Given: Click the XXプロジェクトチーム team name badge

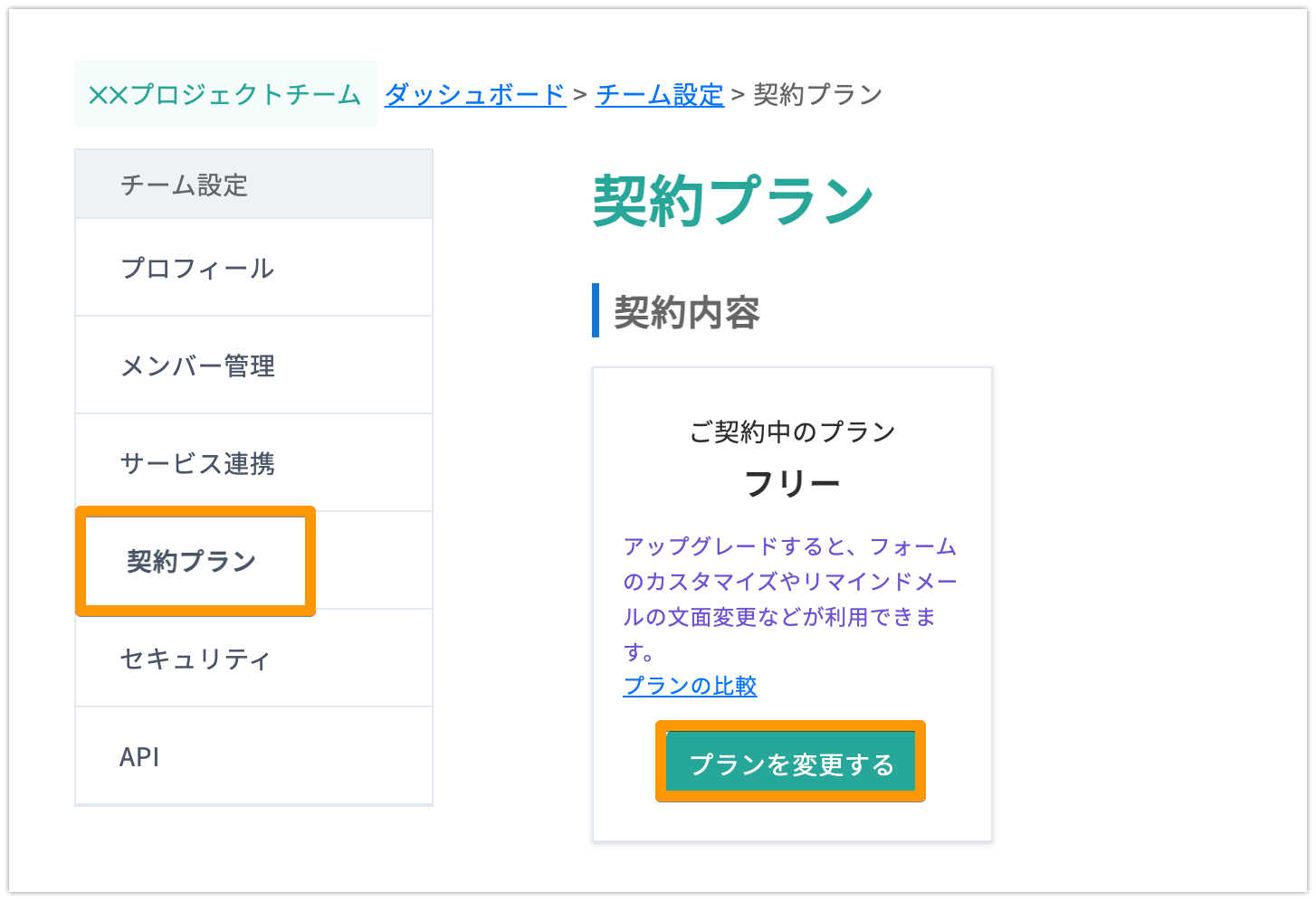Looking at the screenshot, I should [x=225, y=93].
